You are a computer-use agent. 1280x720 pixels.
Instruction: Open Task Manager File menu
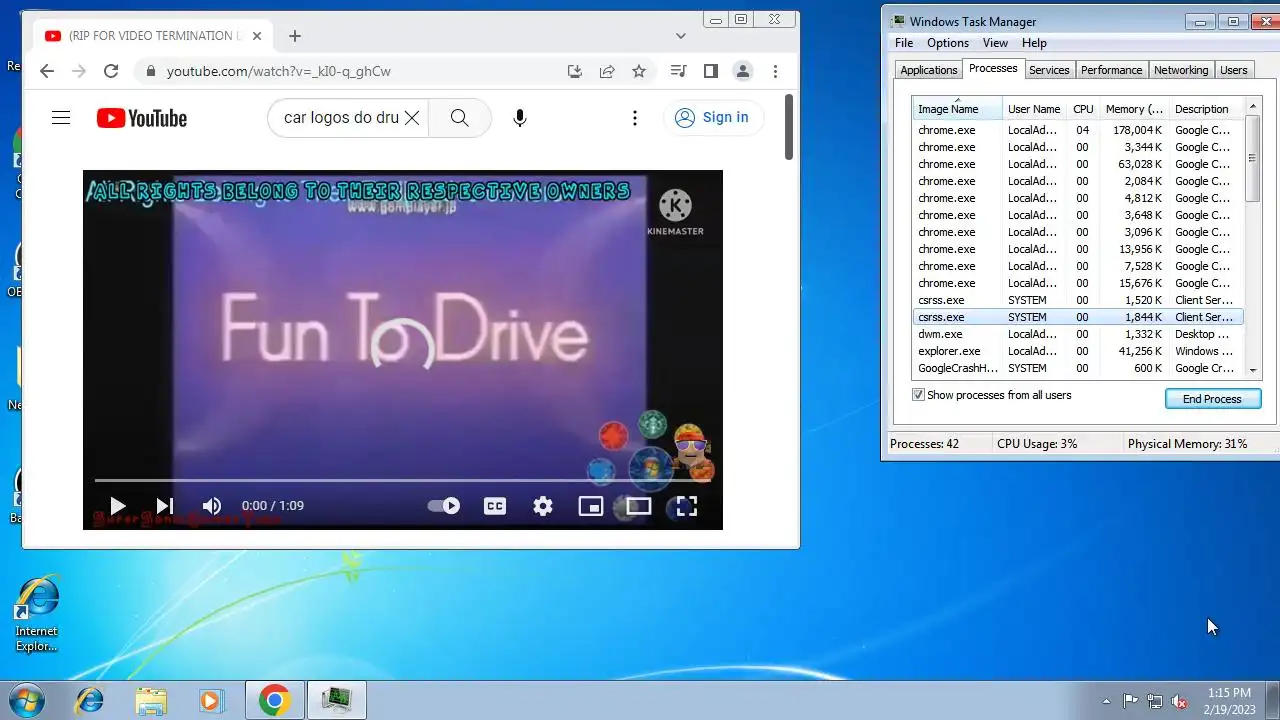(904, 43)
